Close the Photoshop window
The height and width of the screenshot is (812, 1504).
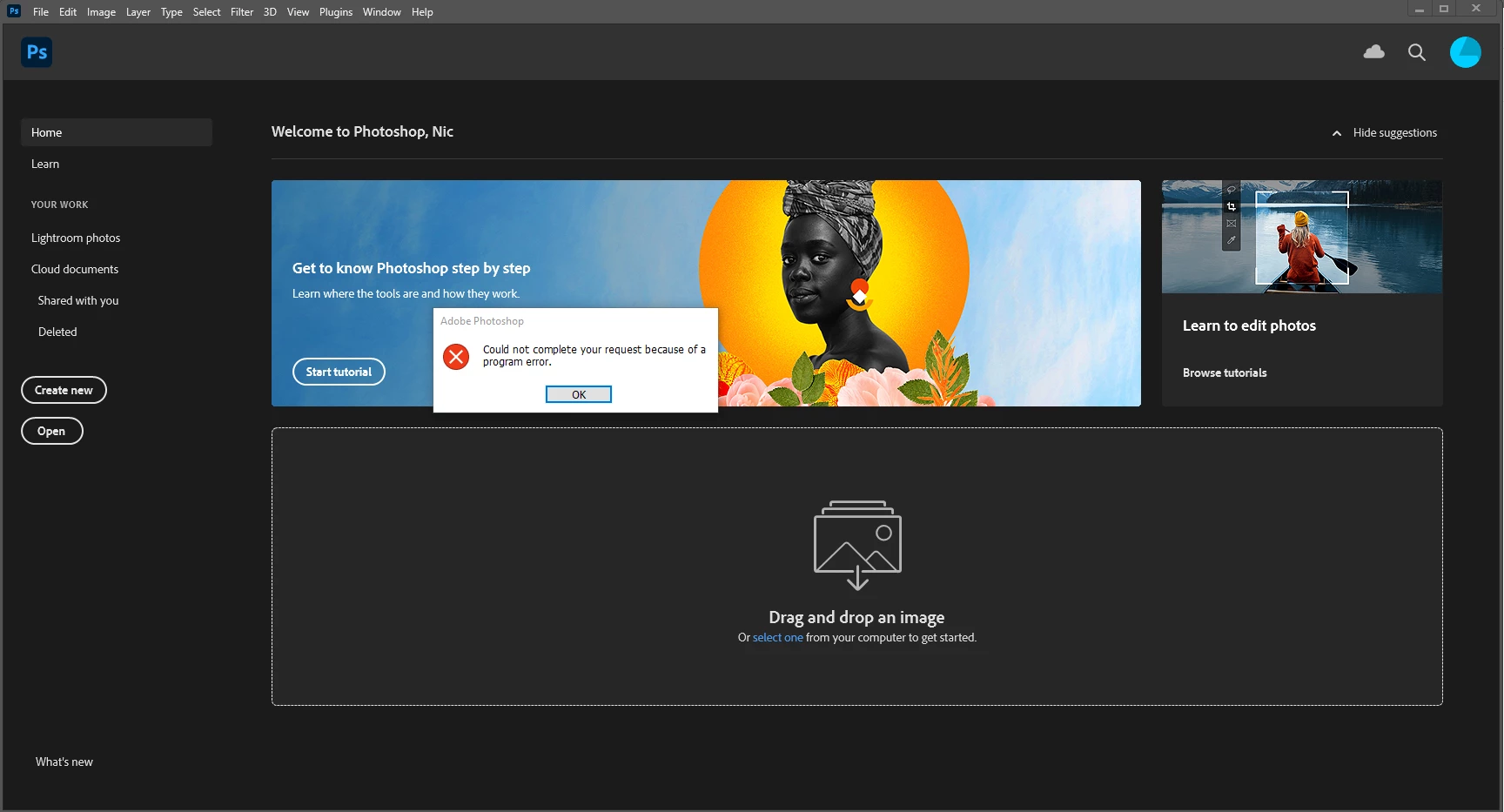point(1476,10)
